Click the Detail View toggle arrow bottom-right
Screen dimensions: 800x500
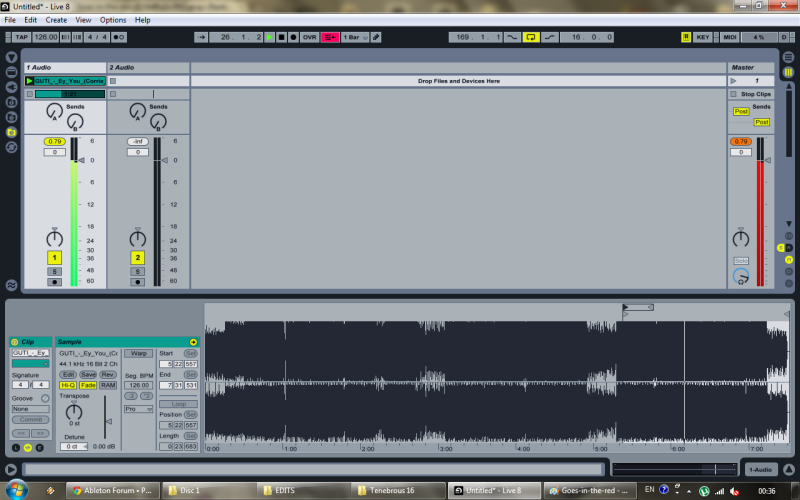(789, 469)
